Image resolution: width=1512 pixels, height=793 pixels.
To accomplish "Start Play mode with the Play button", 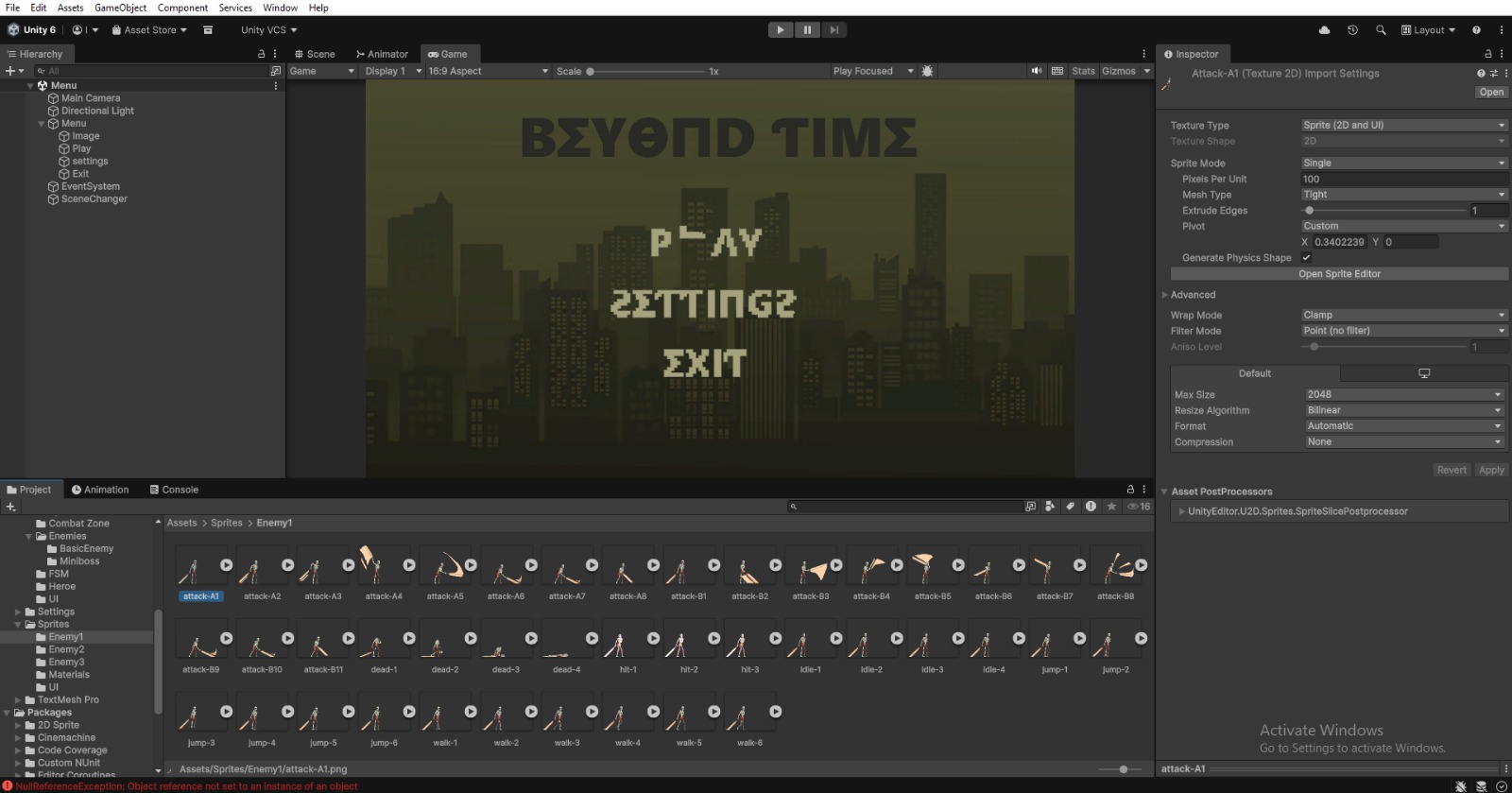I will pyautogui.click(x=781, y=30).
